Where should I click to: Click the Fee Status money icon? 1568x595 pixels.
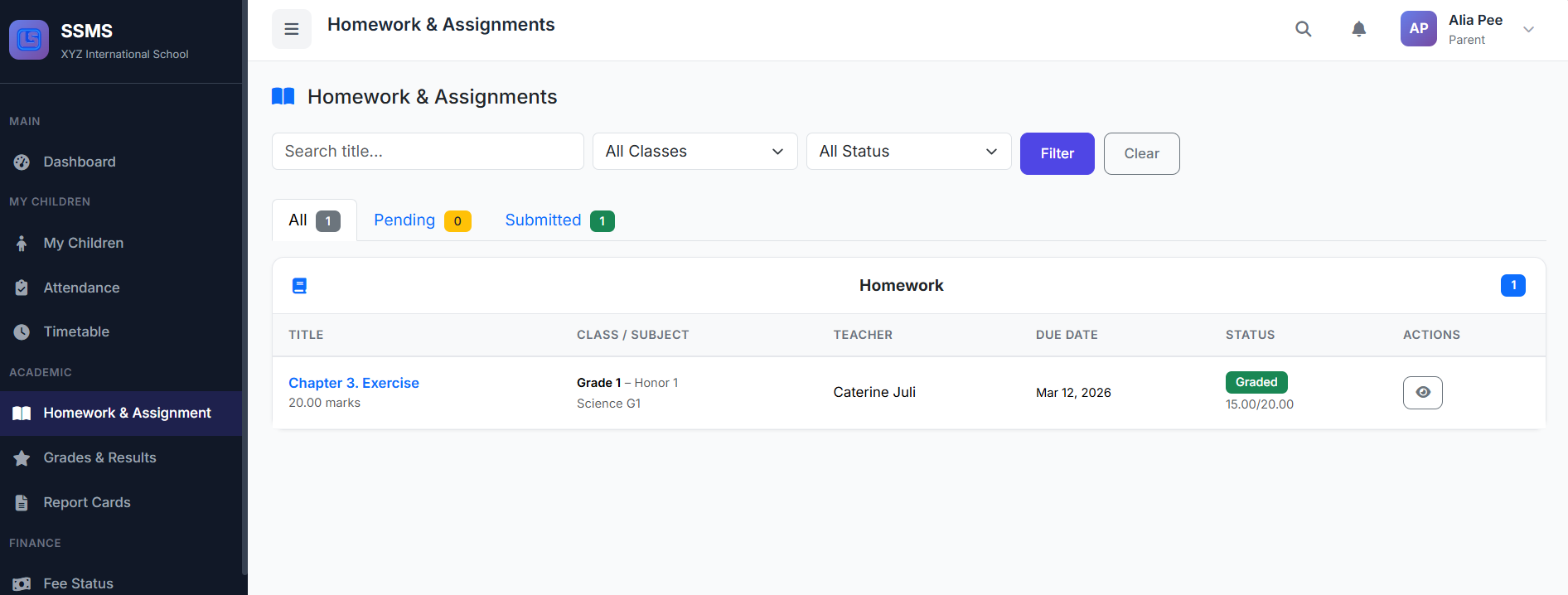click(x=22, y=584)
